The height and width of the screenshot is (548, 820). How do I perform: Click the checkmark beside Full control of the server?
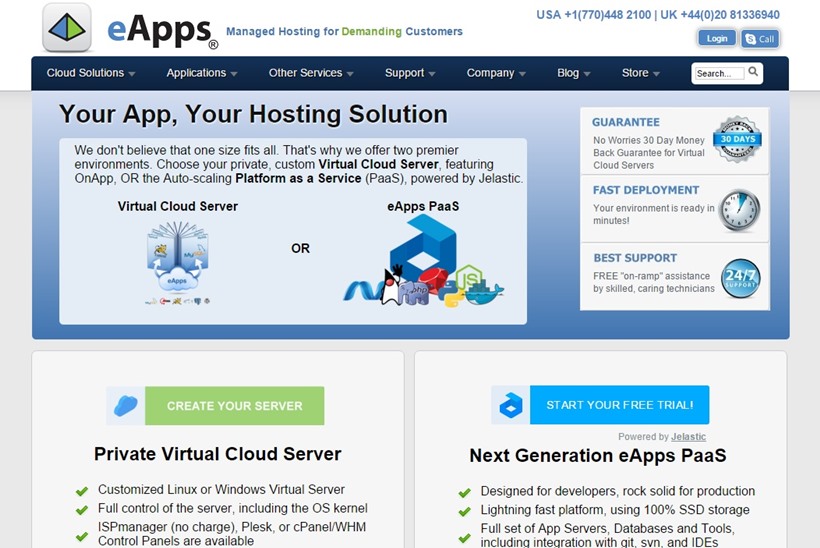tap(82, 510)
